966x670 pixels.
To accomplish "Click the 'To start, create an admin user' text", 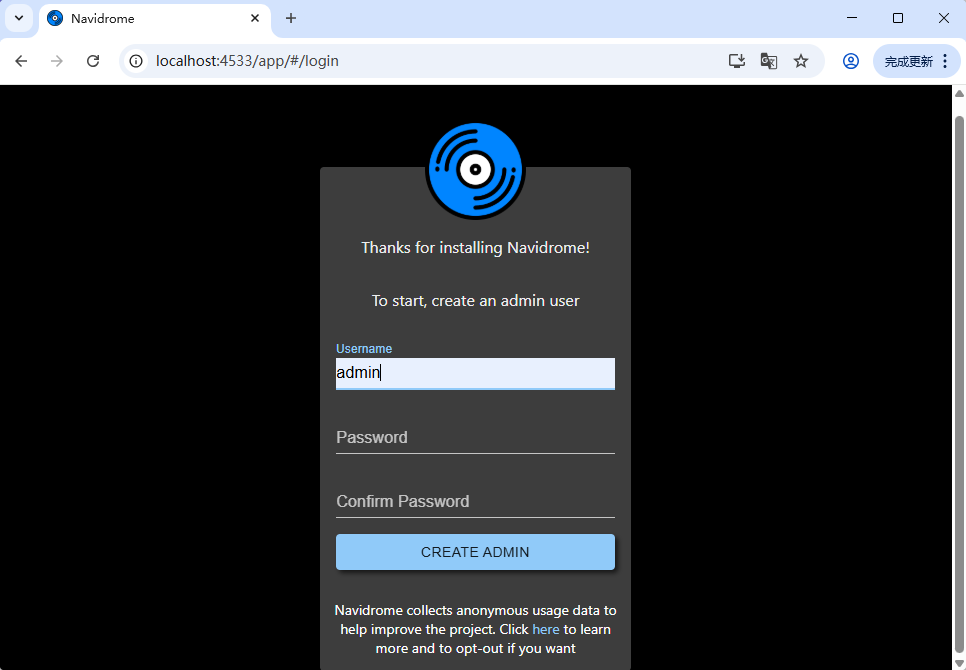I will pyautogui.click(x=475, y=301).
